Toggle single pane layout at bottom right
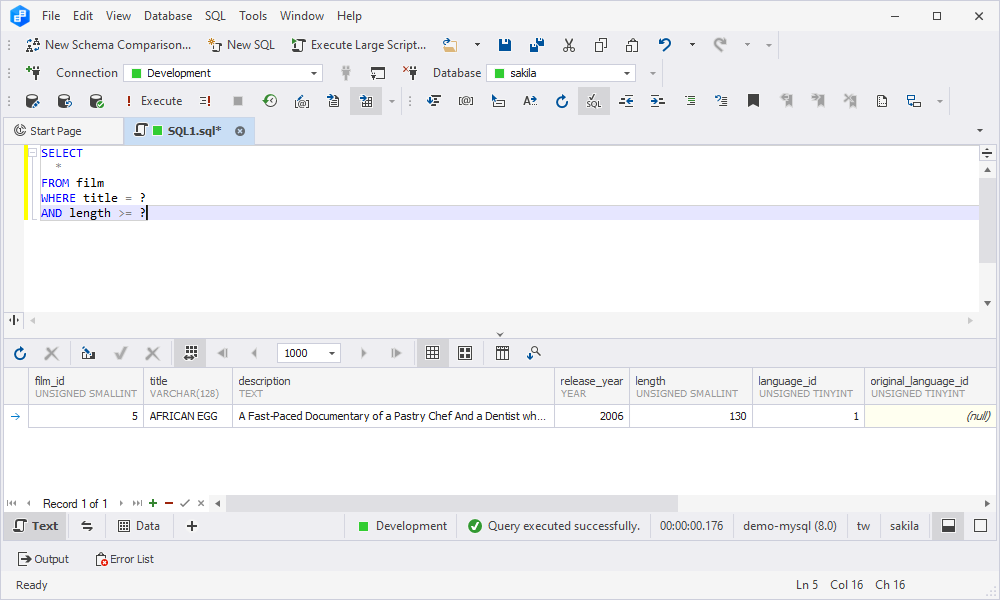Screen dimensions: 1000x600 click(980, 526)
